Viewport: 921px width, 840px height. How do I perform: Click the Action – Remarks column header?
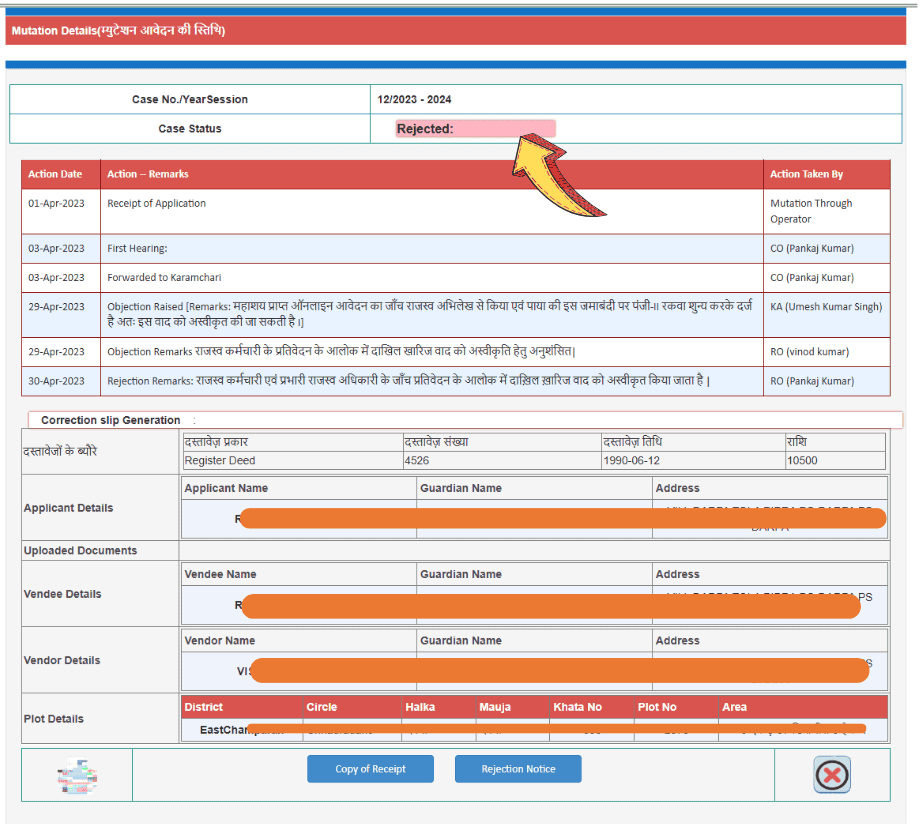[148, 174]
